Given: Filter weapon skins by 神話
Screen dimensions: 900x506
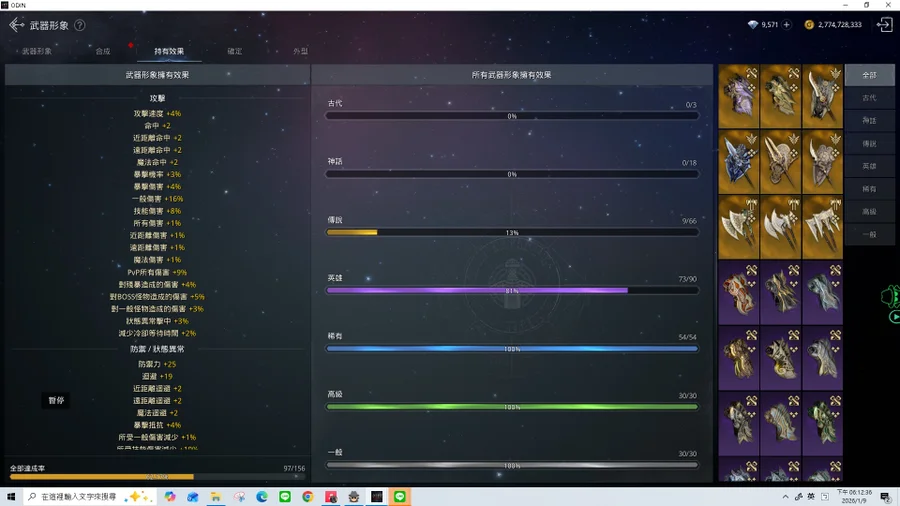Looking at the screenshot, I should 868,121.
